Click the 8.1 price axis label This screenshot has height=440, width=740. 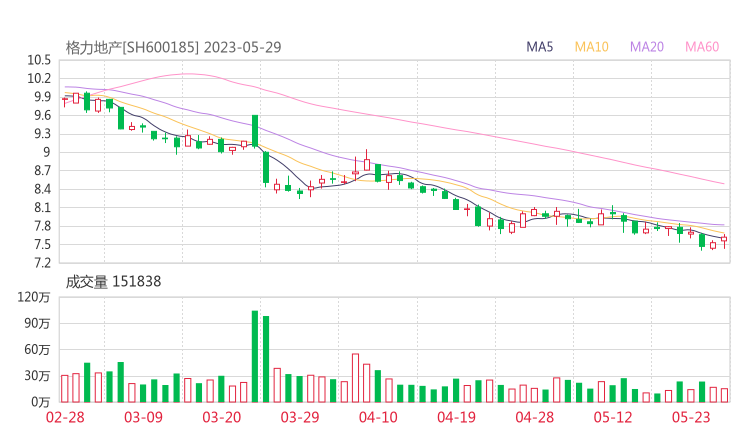point(42,208)
